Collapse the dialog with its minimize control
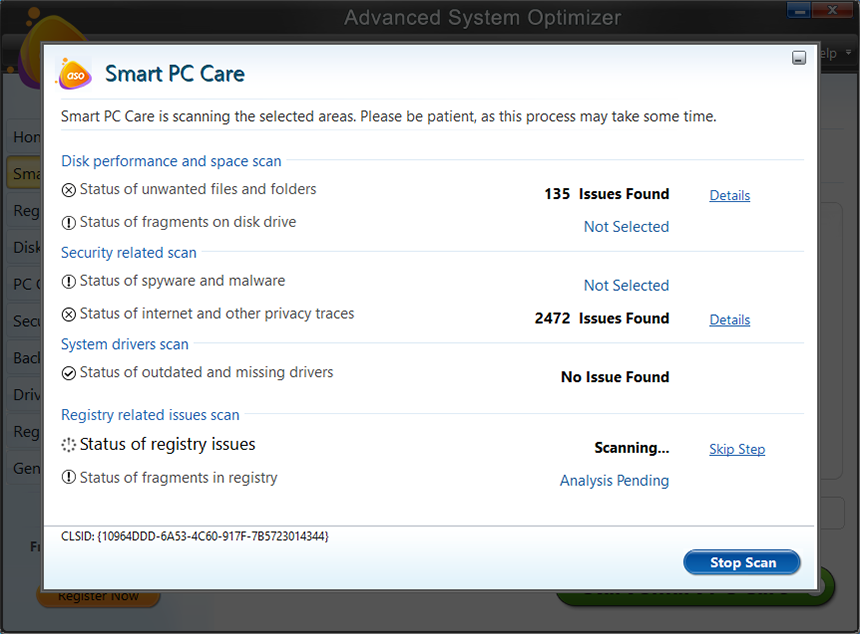 coord(799,57)
